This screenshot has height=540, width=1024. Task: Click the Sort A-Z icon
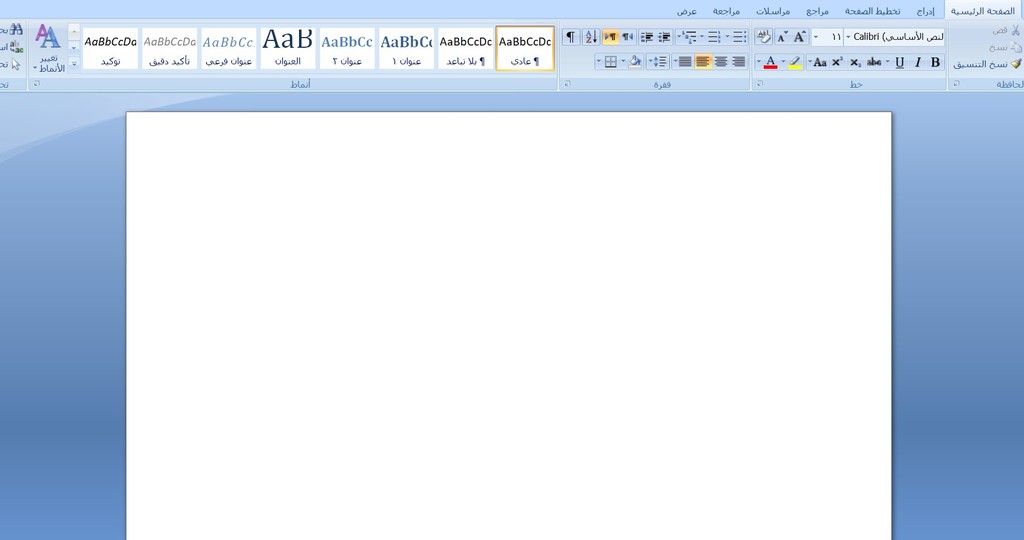tap(590, 37)
